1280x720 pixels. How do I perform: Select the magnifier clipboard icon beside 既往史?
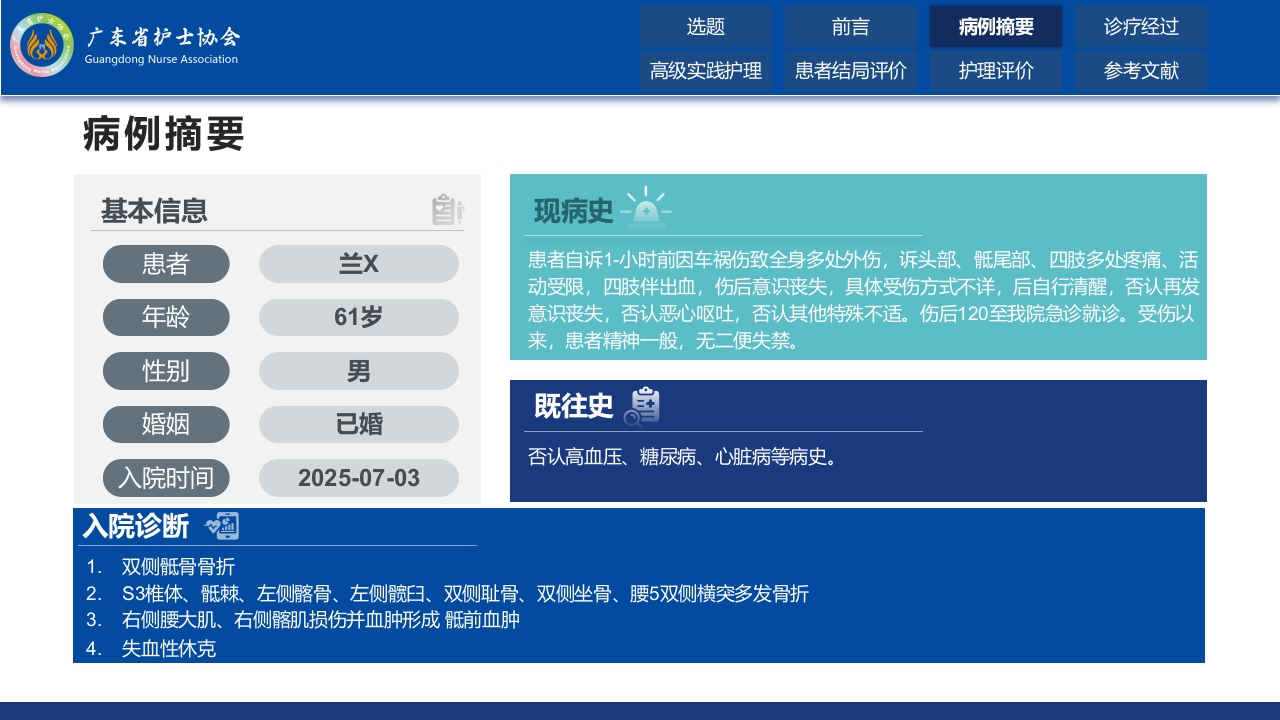click(645, 405)
